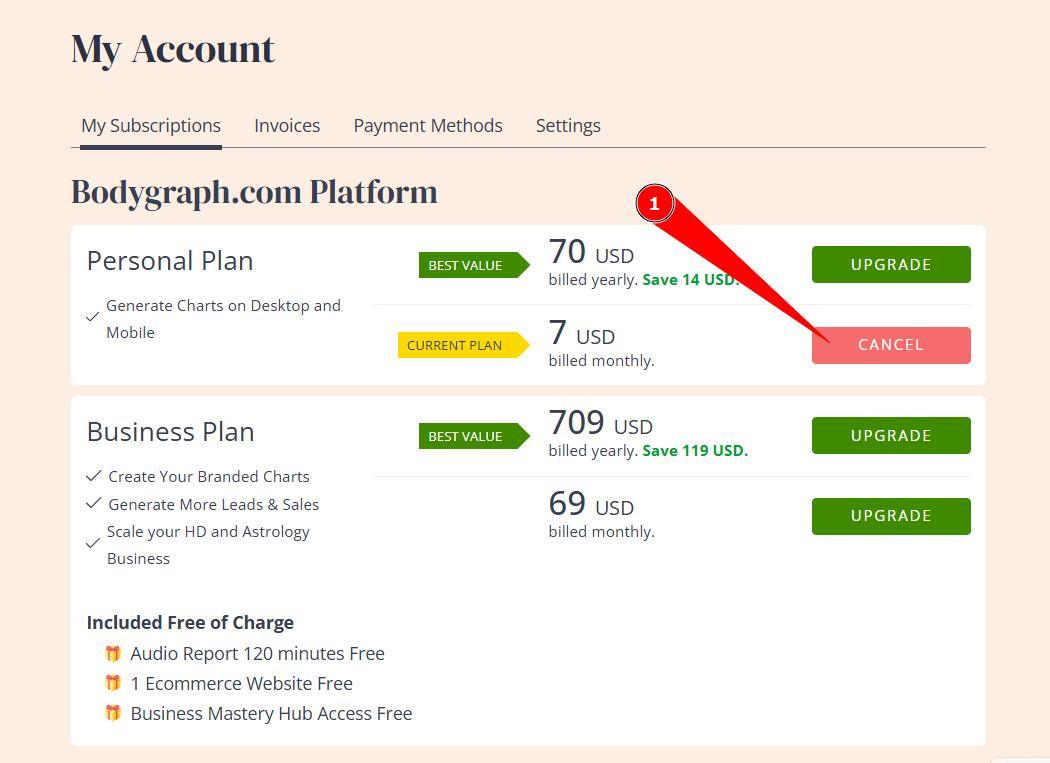This screenshot has height=763, width=1050.
Task: Open the Payment Methods tab
Action: pos(428,126)
